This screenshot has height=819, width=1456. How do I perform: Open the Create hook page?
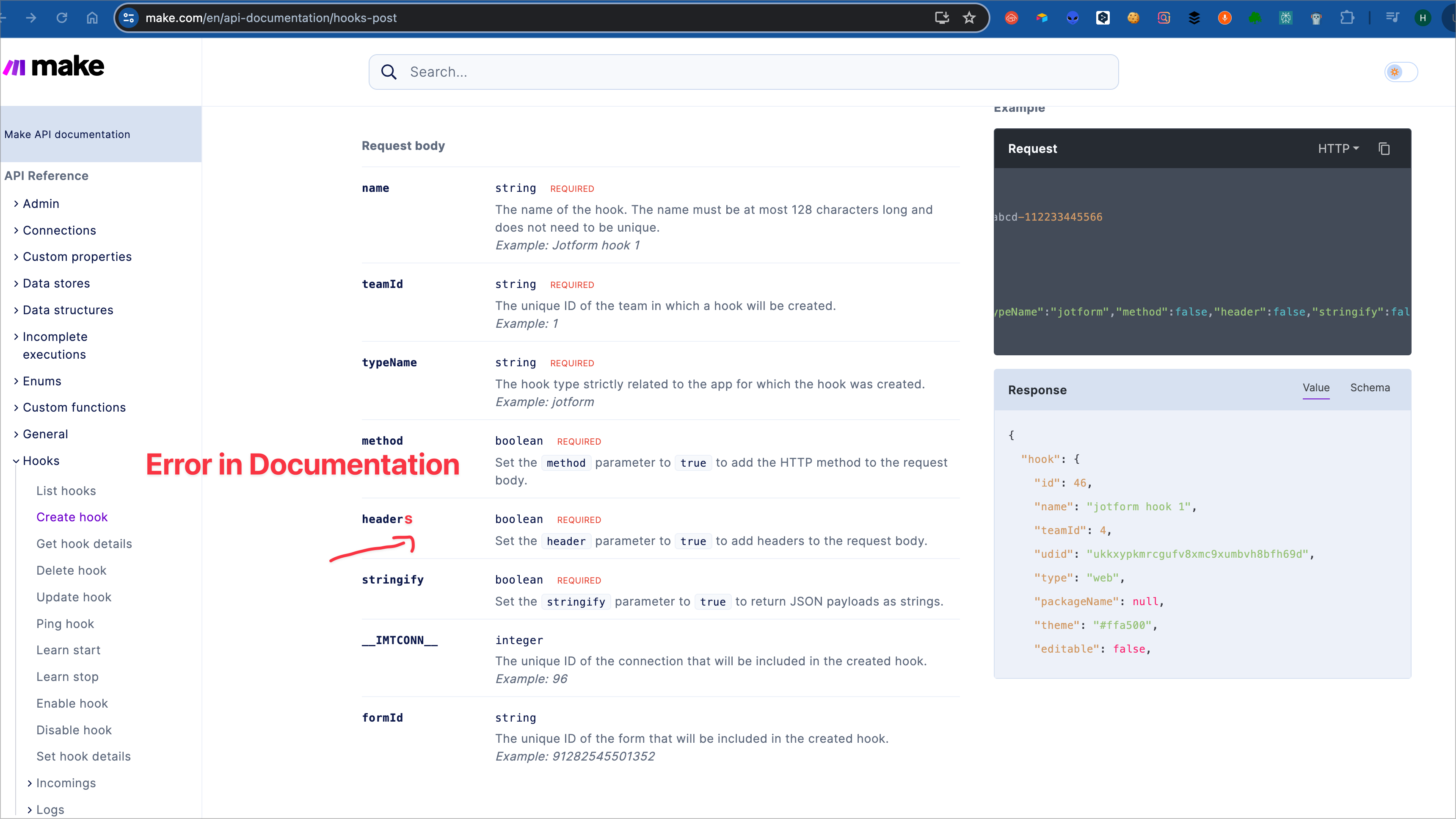[72, 516]
